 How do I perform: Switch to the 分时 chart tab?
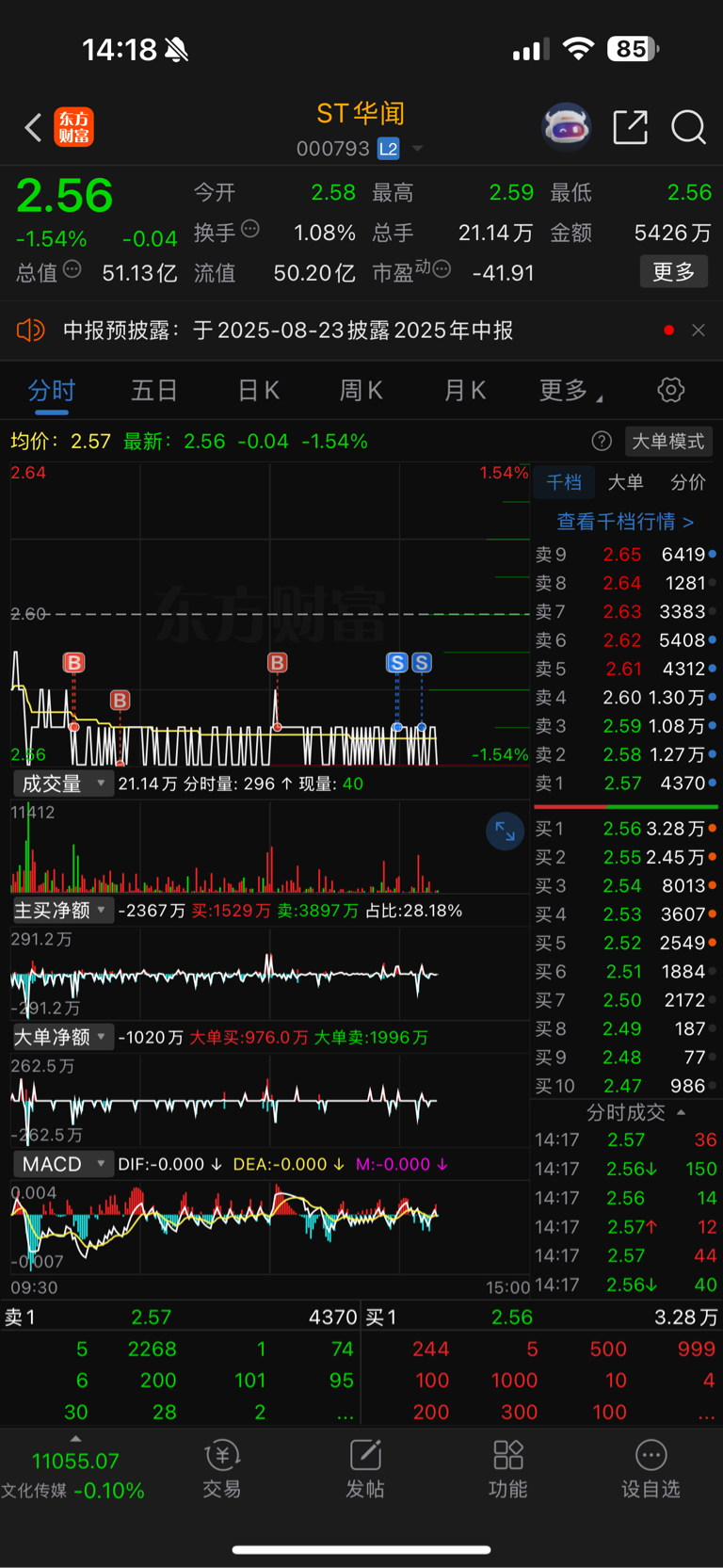coord(51,391)
